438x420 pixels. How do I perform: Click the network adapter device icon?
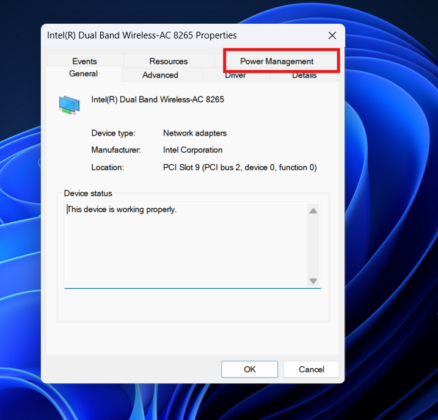(x=69, y=105)
